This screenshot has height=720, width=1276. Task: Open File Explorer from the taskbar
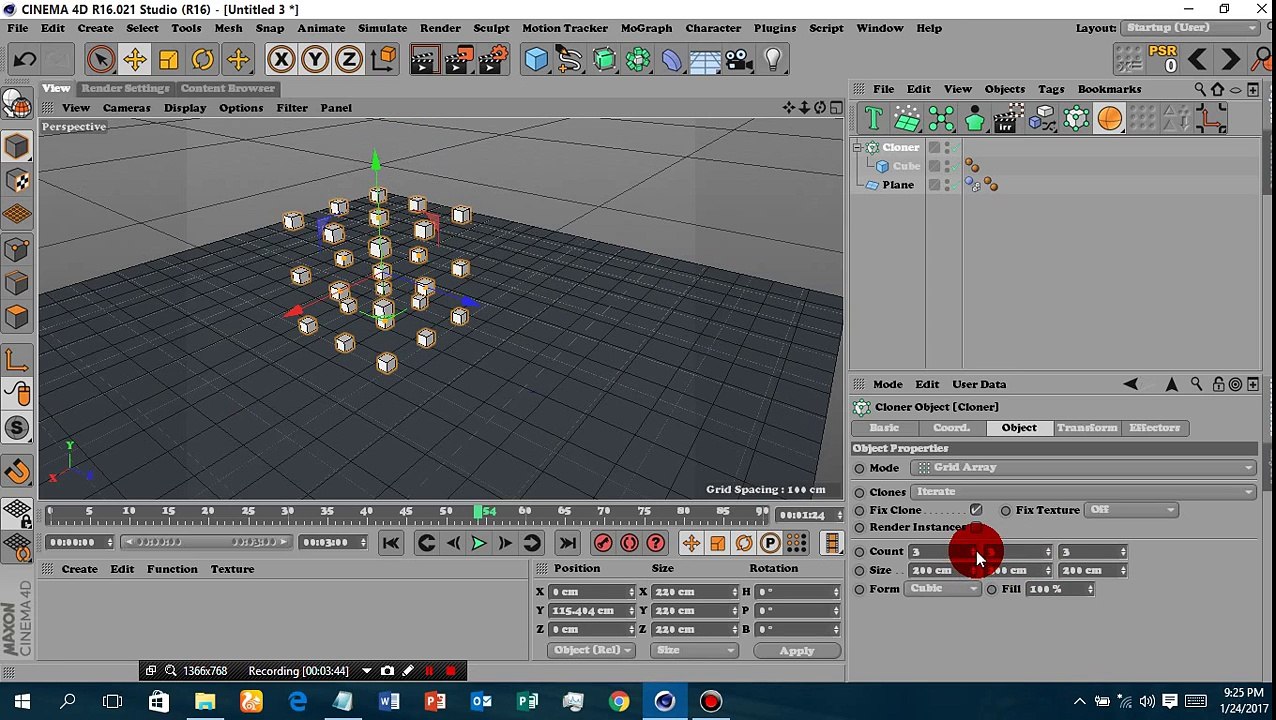pos(205,701)
